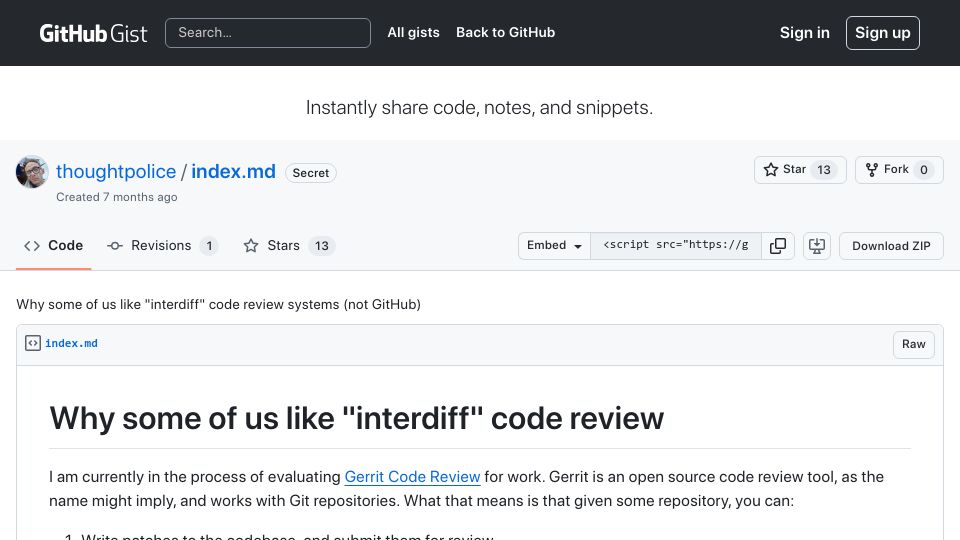
Task: Click the 'Why some of us like "interdiff" code review' heading
Action: click(356, 419)
